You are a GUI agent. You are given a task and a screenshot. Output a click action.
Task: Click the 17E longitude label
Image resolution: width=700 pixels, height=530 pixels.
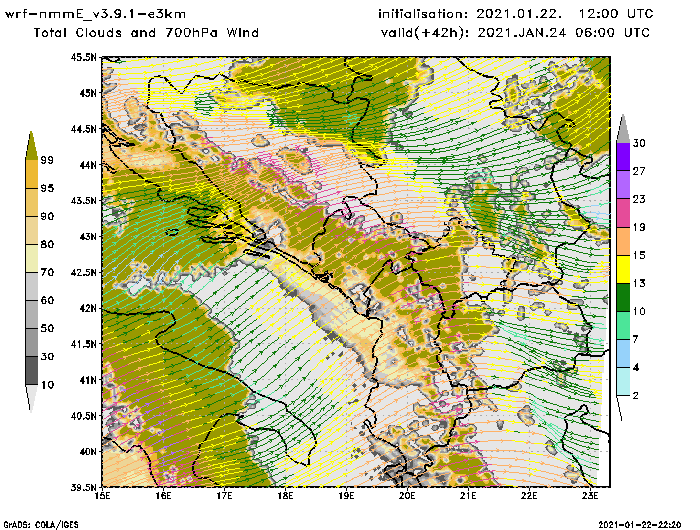pos(225,496)
